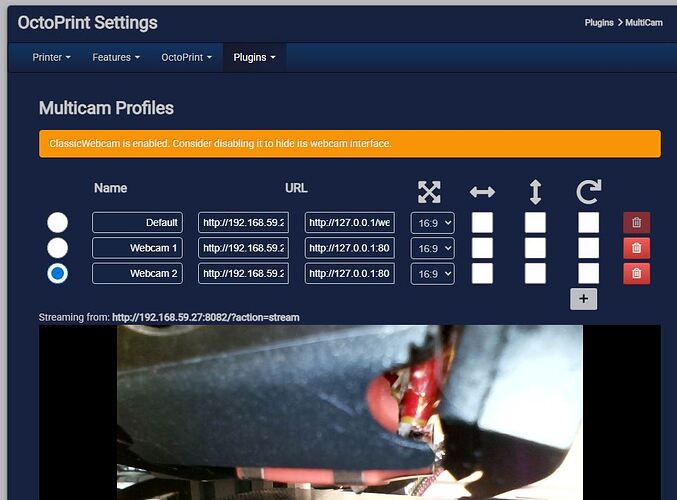Click the vertical flip arrows header icon
The width and height of the screenshot is (677, 500).
coord(535,191)
